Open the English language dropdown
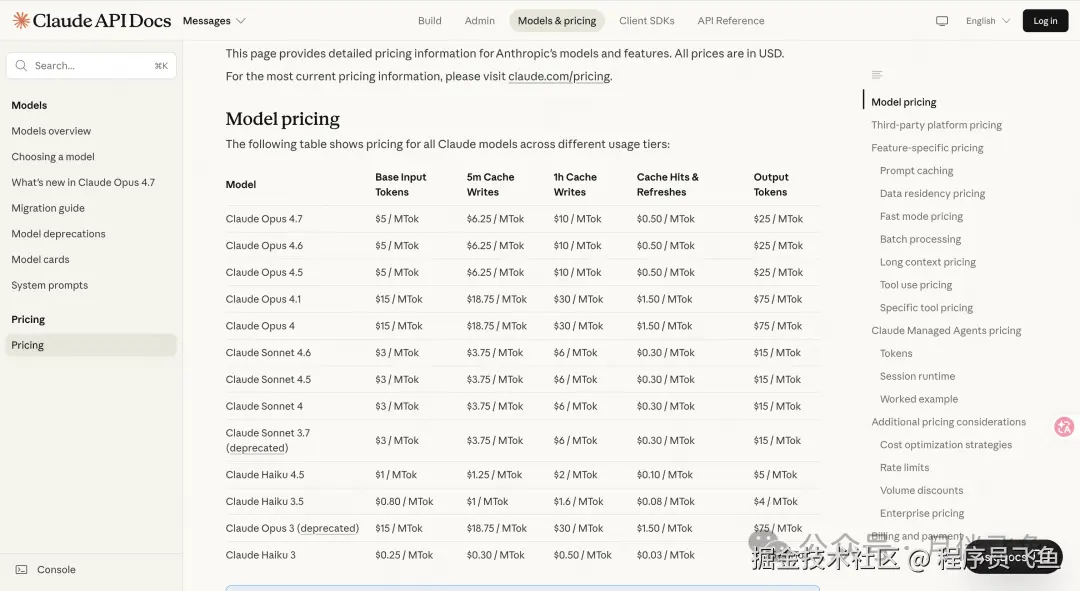 988,21
